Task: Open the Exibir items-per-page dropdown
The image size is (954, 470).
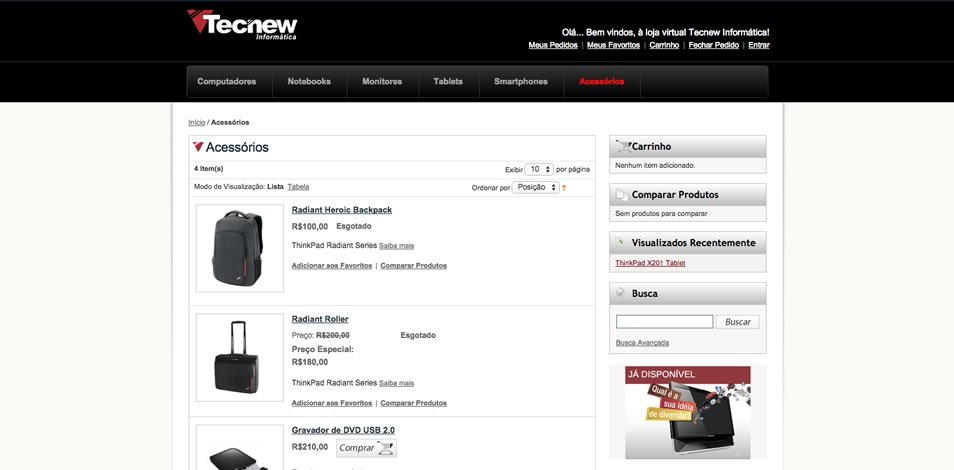Action: point(539,169)
